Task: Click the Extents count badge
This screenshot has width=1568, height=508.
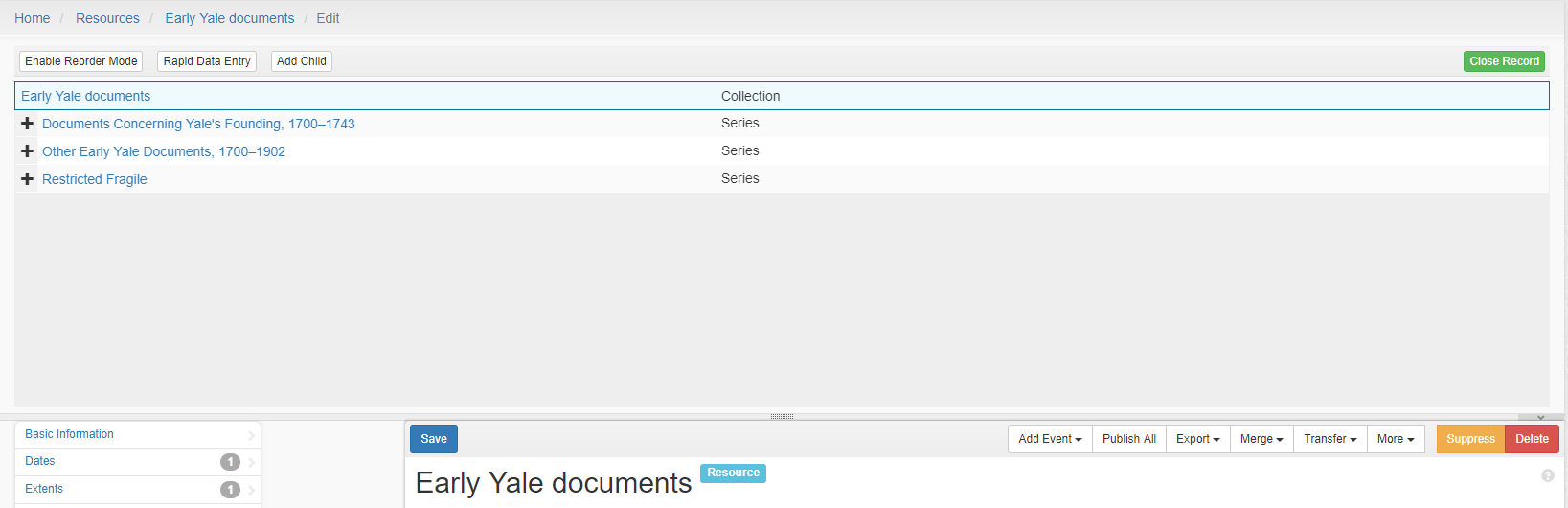Action: (230, 490)
